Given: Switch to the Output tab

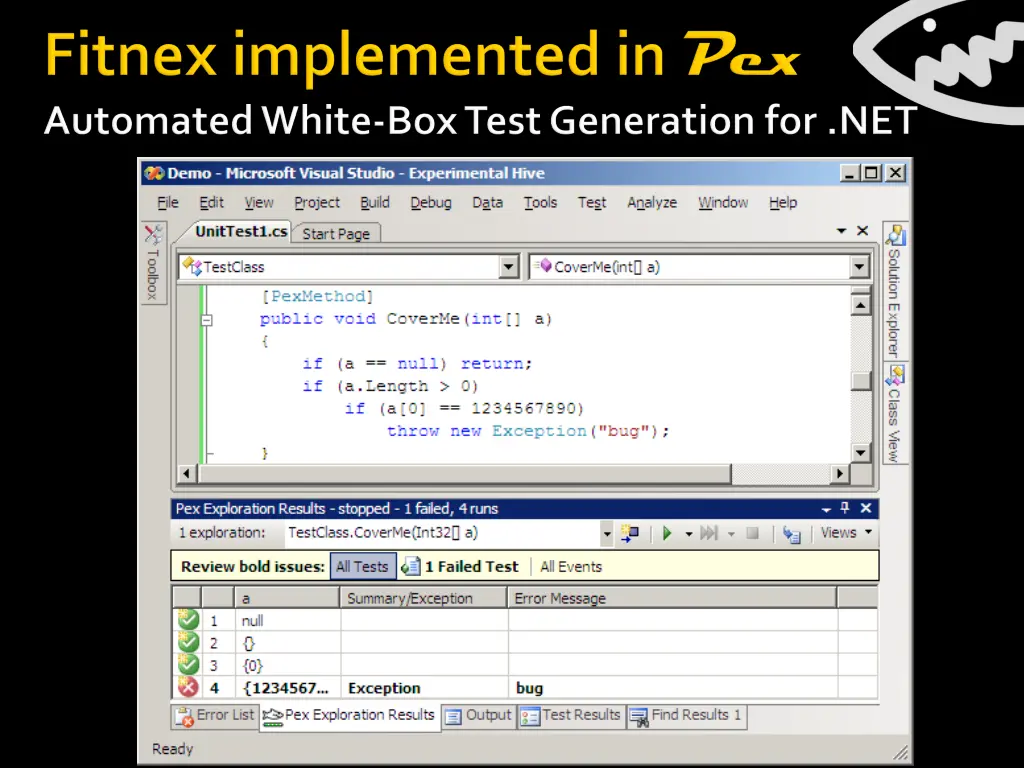Looking at the screenshot, I should [479, 716].
